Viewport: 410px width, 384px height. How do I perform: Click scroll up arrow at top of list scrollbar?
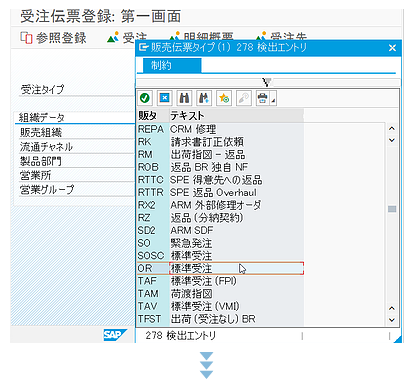click(x=392, y=128)
